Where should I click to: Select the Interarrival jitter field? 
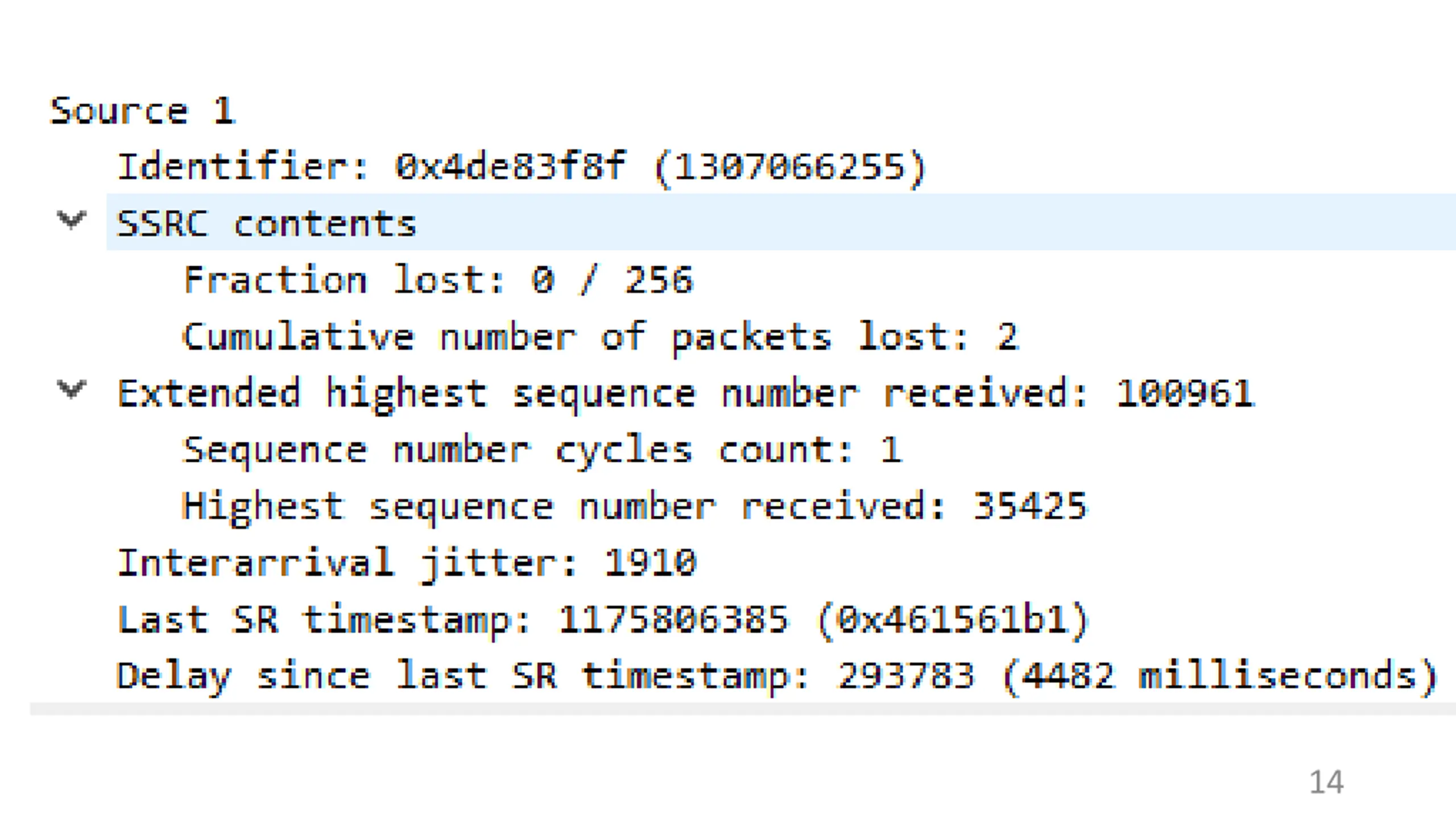407,564
